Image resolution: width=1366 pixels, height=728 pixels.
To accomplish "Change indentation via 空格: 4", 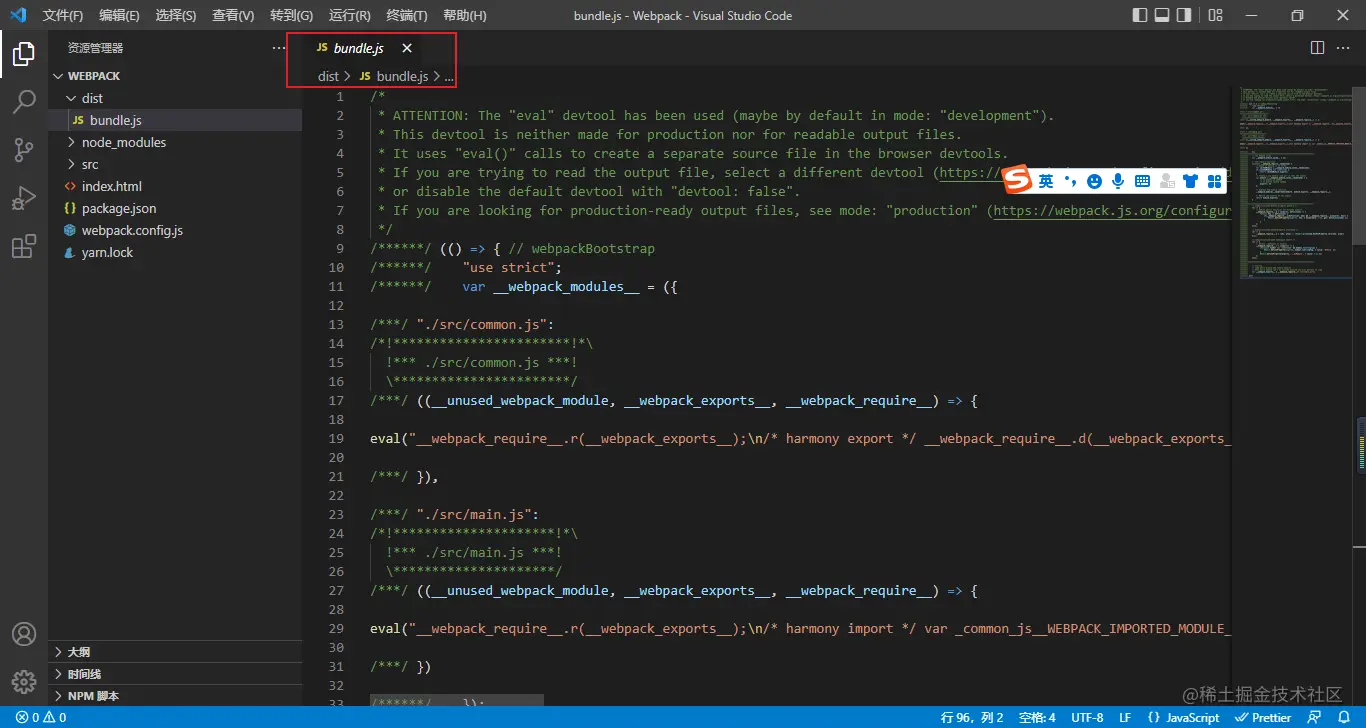I will point(1037,717).
